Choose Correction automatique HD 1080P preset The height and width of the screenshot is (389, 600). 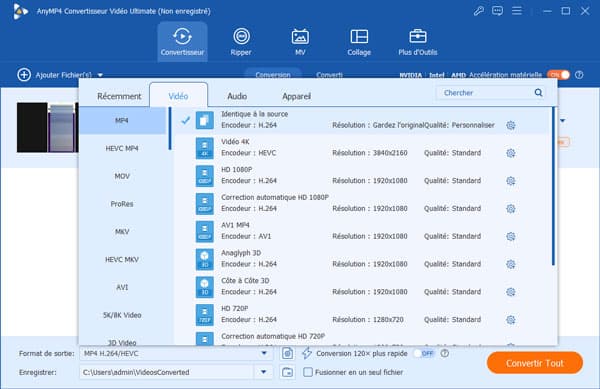click(x=362, y=203)
